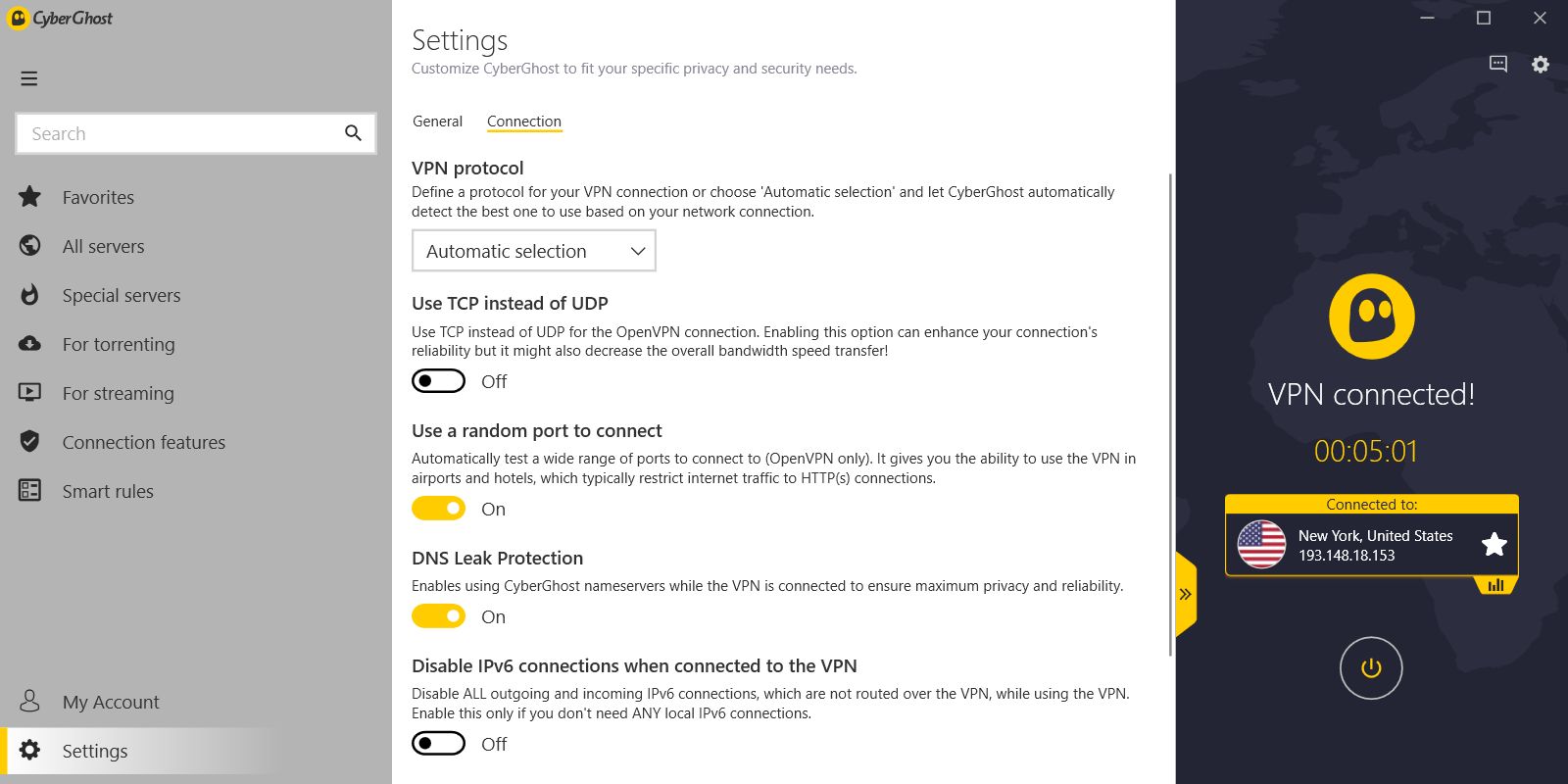
Task: Open the feedback chat icon
Action: 1498,65
